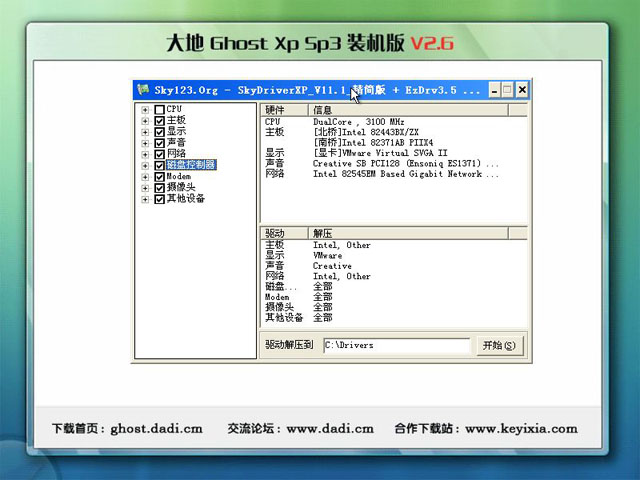Uncheck the Modem checkbox
640x480 pixels.
pyautogui.click(x=160, y=177)
